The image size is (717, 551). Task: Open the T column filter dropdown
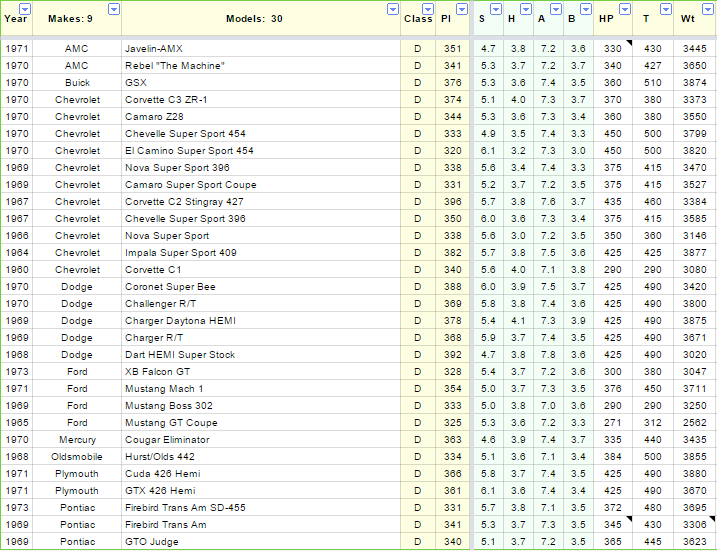666,9
